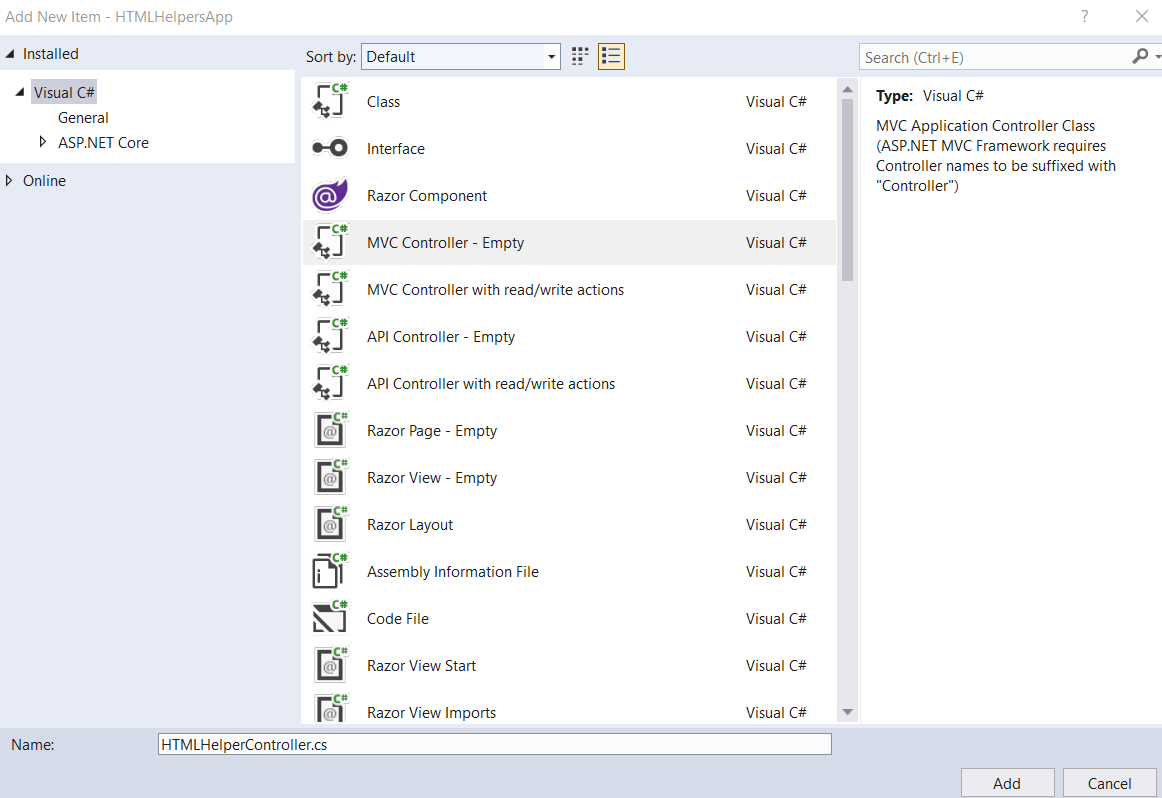The height and width of the screenshot is (798, 1162).
Task: Select MVC Controller with read/write actions name
Action: 495,290
